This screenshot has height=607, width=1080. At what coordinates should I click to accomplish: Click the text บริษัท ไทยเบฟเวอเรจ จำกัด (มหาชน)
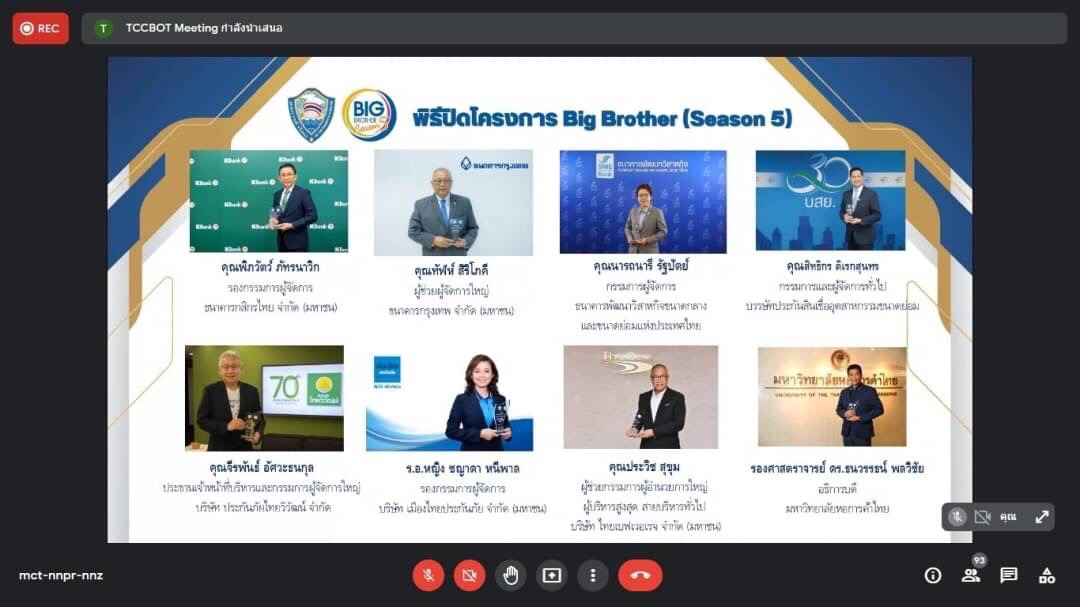click(645, 526)
